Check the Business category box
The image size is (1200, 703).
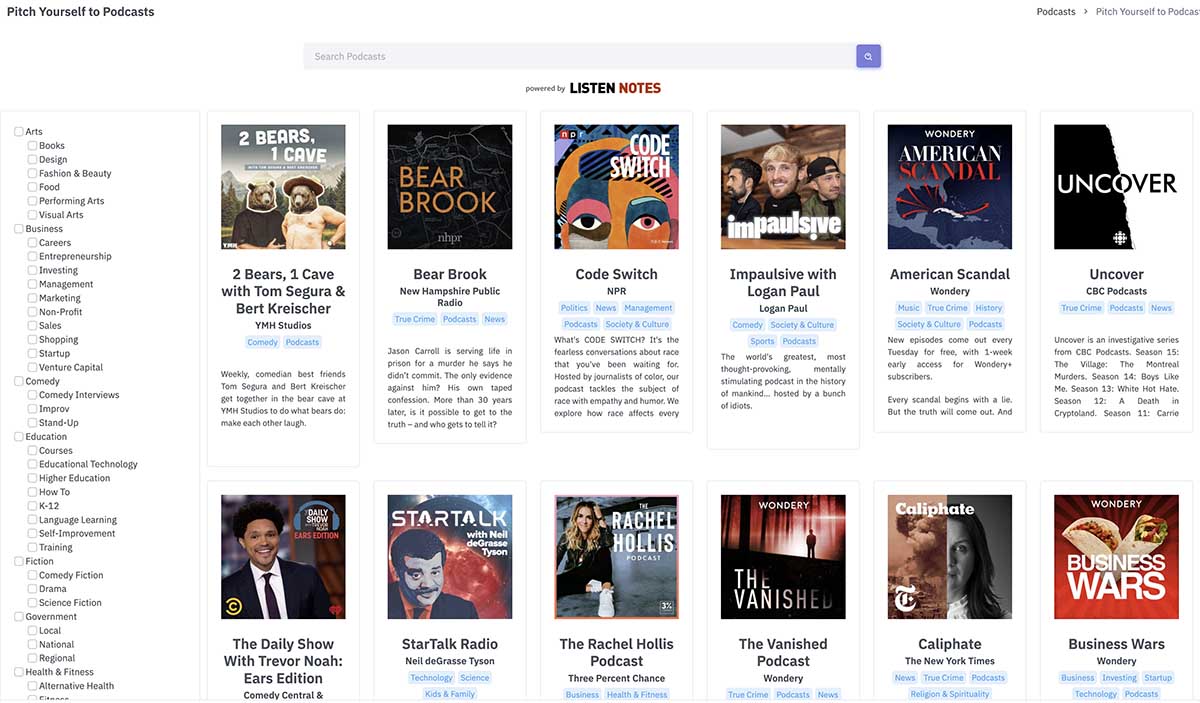[x=19, y=229]
